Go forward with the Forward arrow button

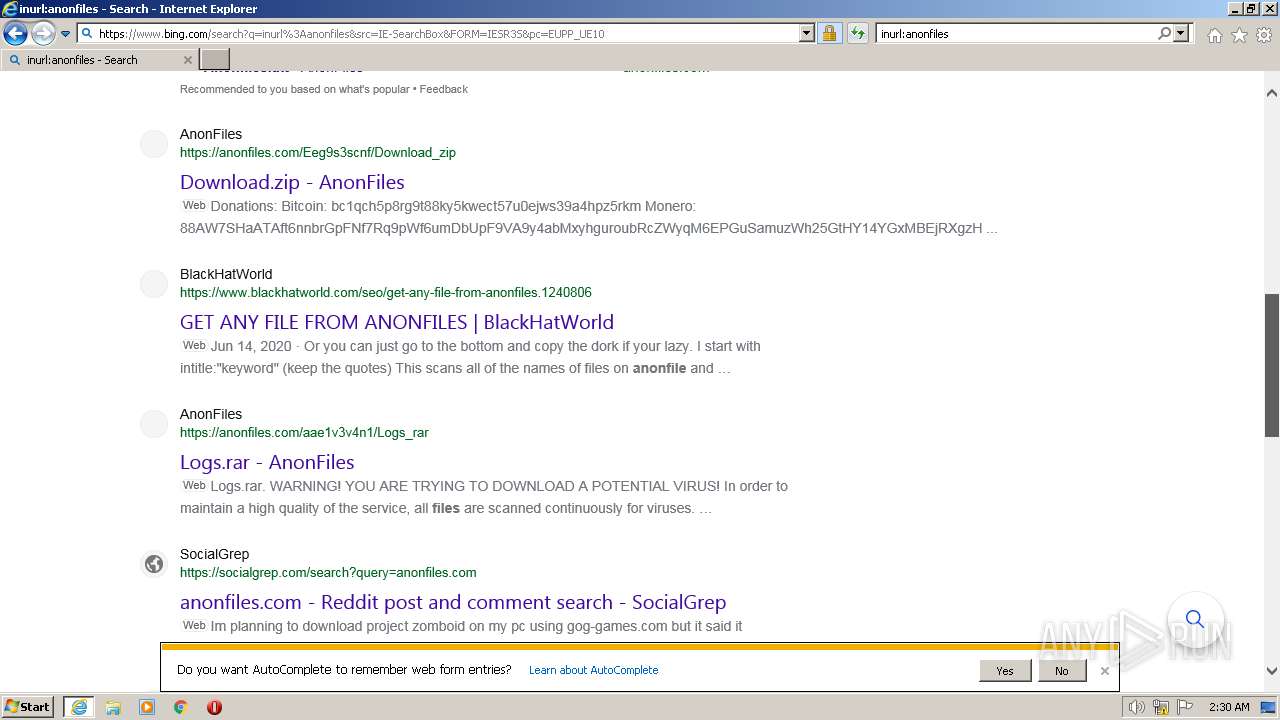(x=43, y=33)
